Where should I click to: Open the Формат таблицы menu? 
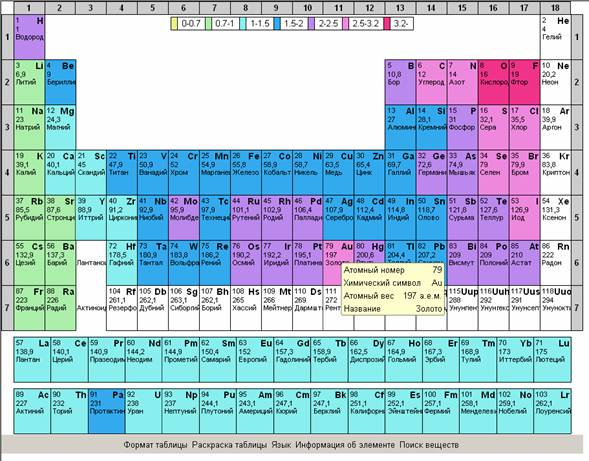pos(155,445)
